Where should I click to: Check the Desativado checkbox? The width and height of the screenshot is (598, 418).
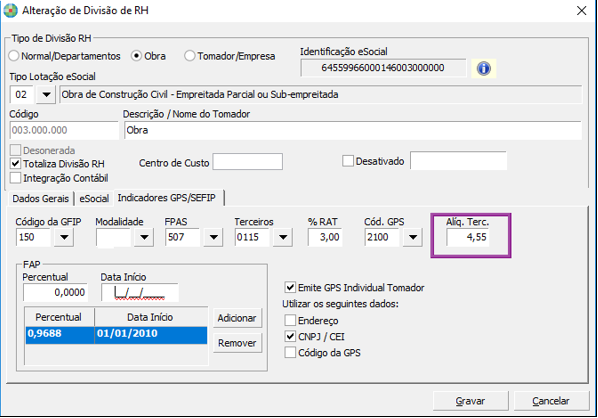pos(348,161)
